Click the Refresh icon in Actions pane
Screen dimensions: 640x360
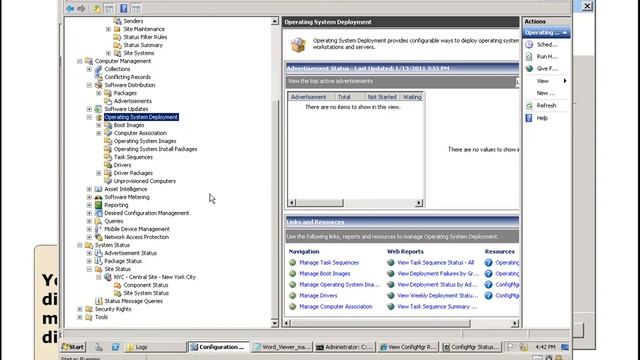tap(529, 106)
